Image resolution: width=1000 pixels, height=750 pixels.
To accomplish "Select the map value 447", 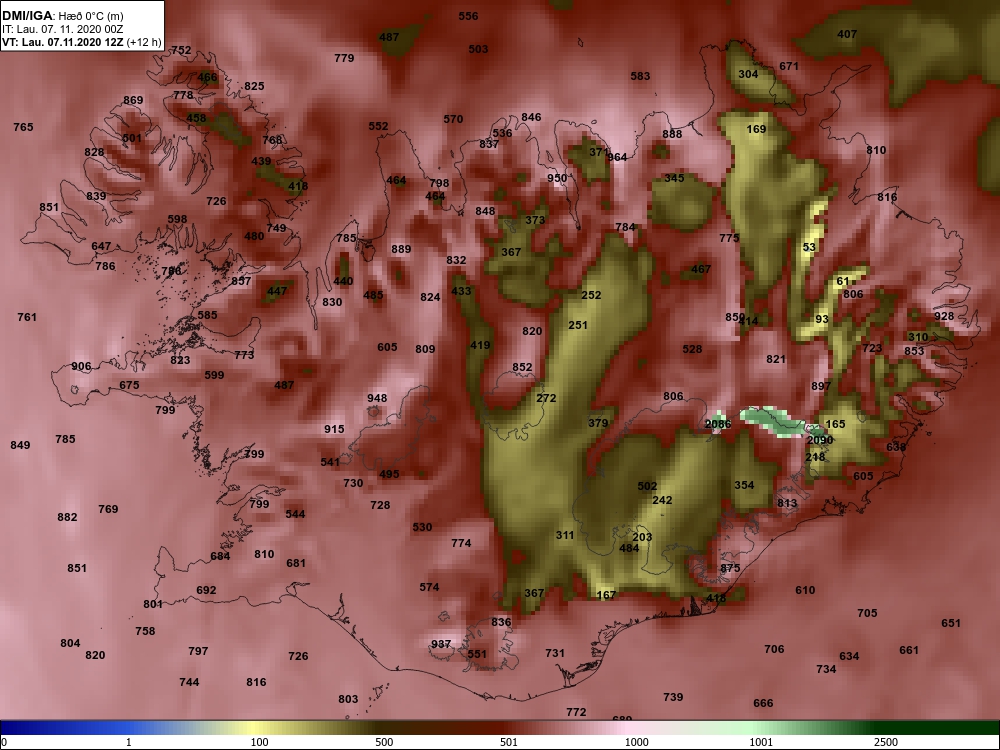I will pos(277,291).
